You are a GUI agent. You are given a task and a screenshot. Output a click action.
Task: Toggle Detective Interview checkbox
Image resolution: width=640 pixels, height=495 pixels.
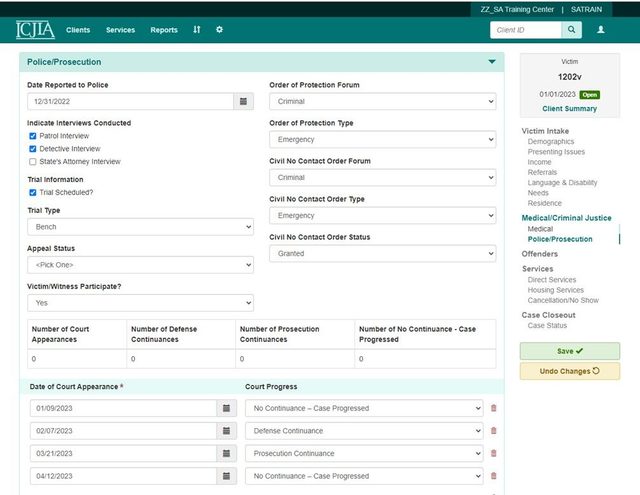[x=33, y=149]
